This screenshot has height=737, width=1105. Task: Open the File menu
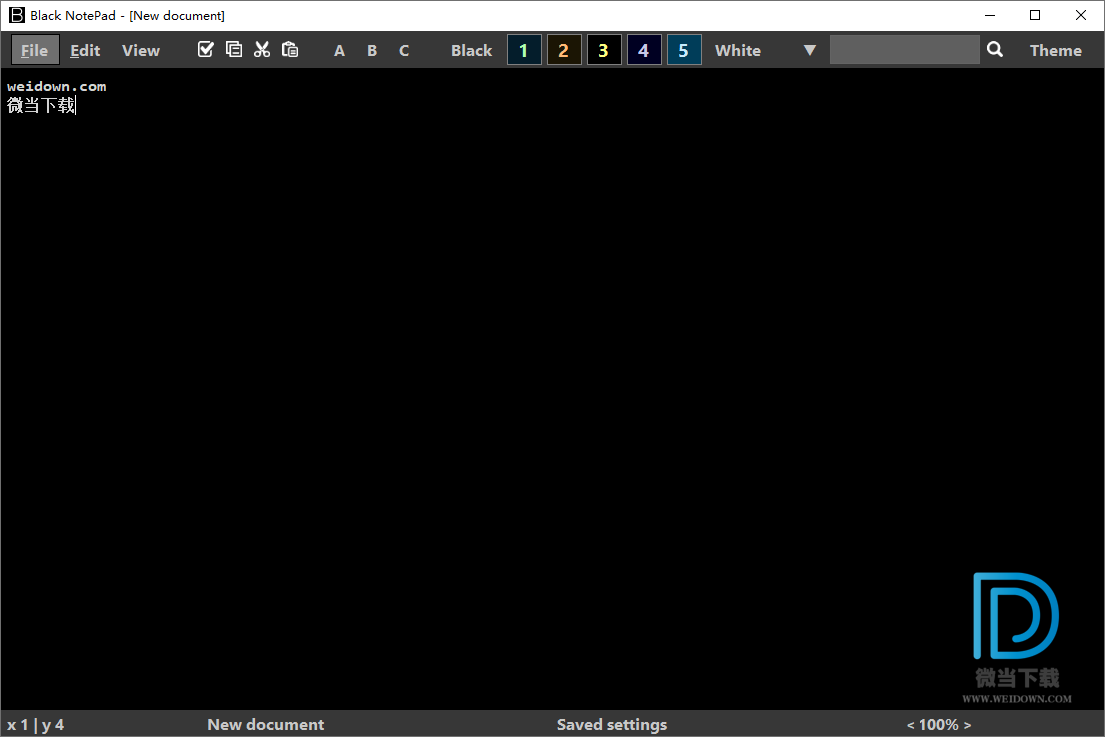pyautogui.click(x=35, y=50)
